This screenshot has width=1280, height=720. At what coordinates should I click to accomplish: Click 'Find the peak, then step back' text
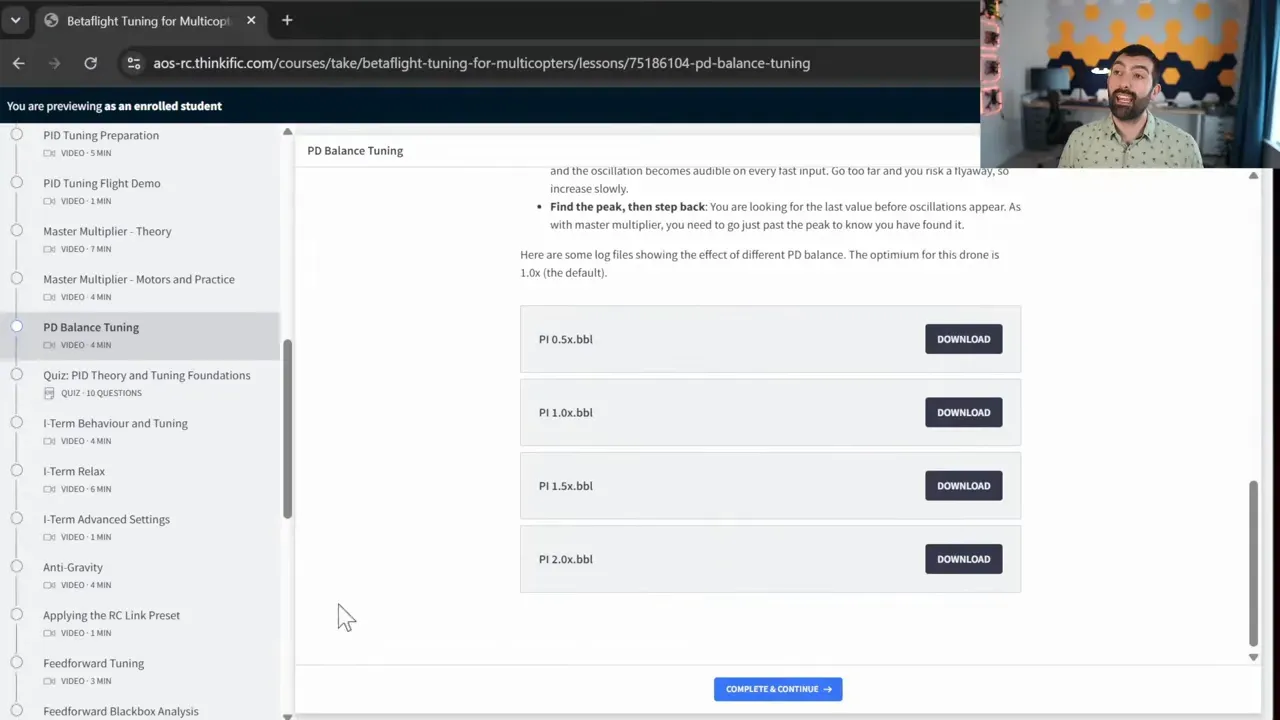click(x=627, y=207)
